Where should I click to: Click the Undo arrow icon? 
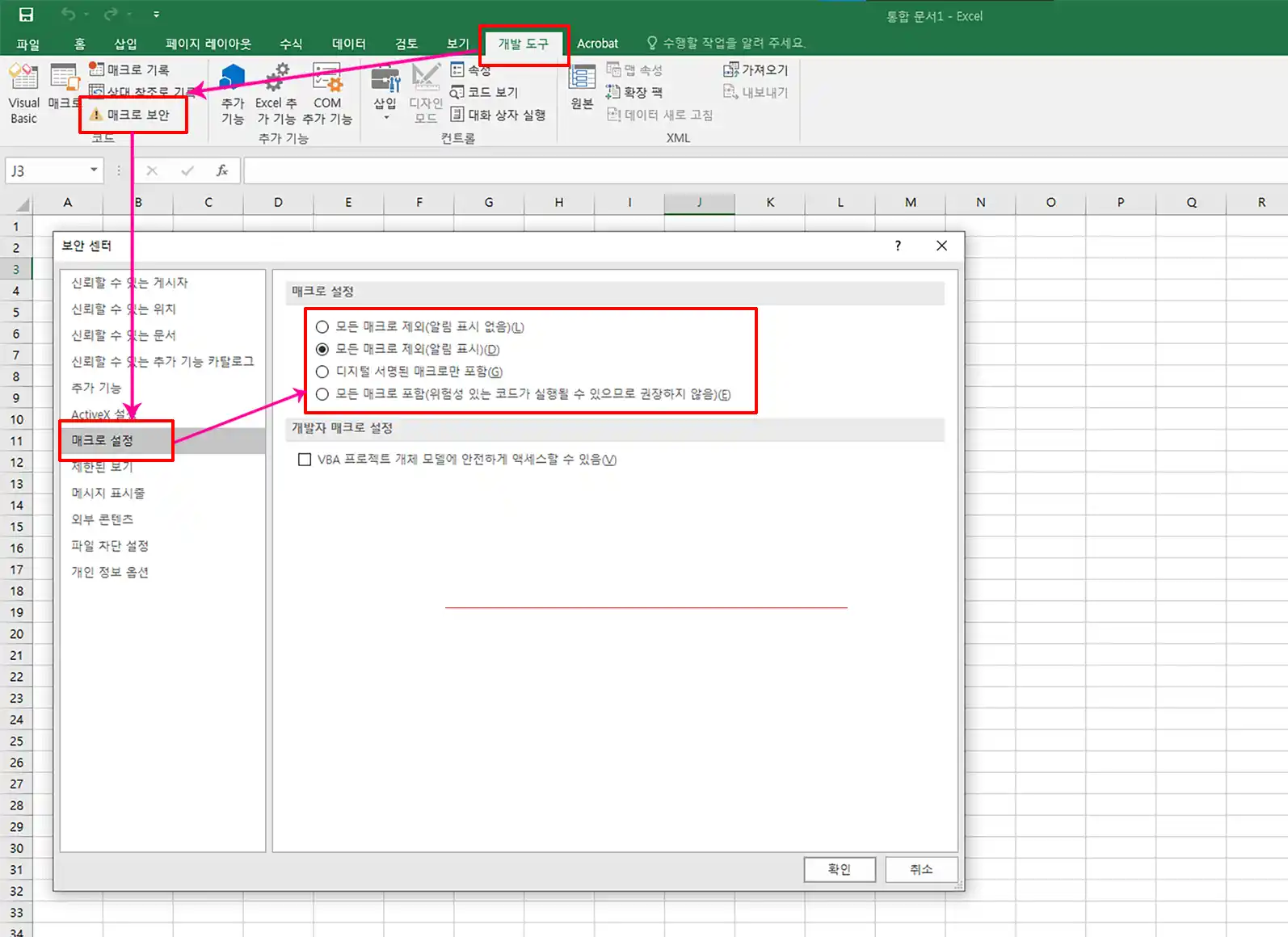tap(69, 15)
